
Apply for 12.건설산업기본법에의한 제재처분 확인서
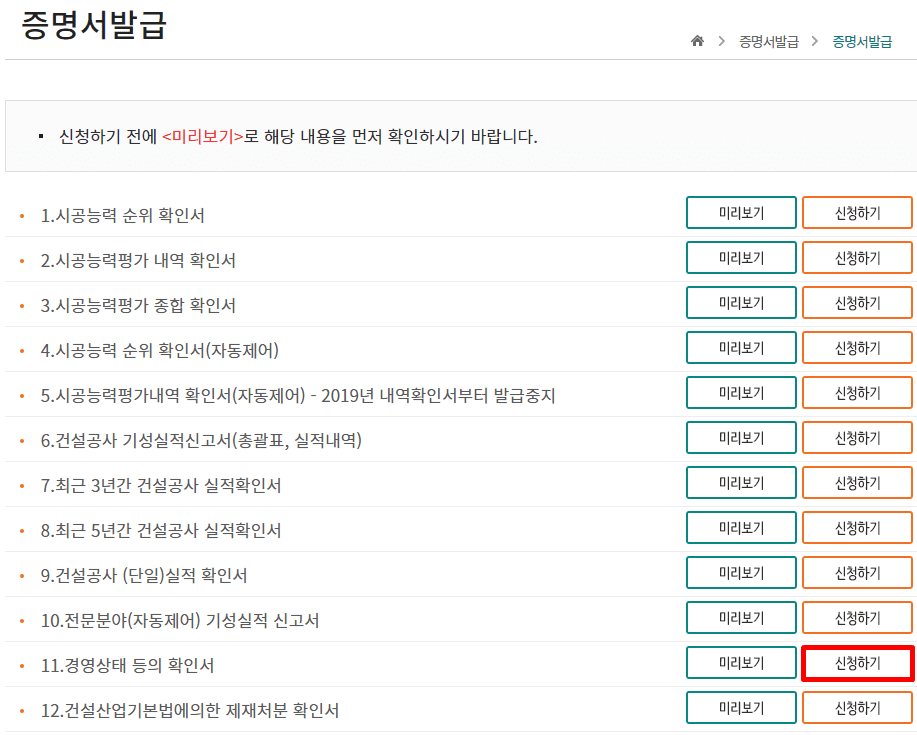pos(857,708)
